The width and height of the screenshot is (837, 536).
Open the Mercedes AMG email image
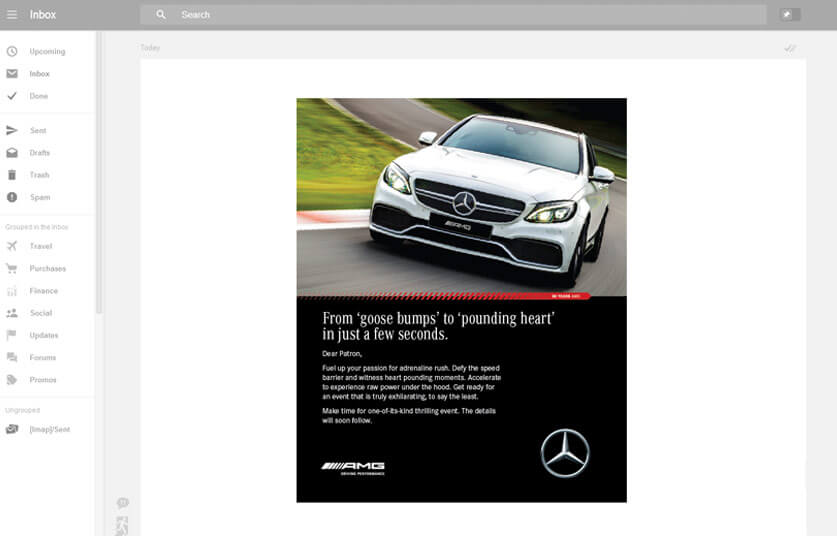click(x=462, y=300)
